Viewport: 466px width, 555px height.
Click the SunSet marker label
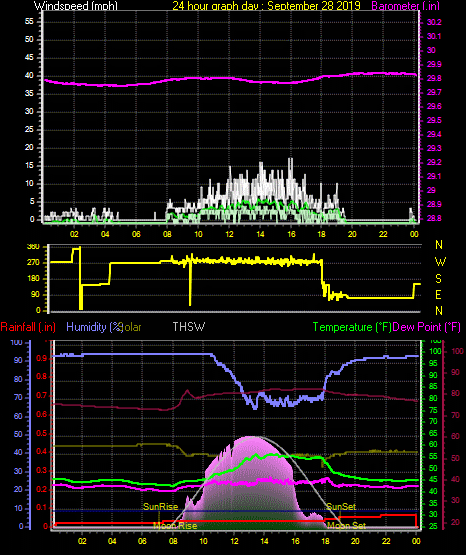pos(341,507)
